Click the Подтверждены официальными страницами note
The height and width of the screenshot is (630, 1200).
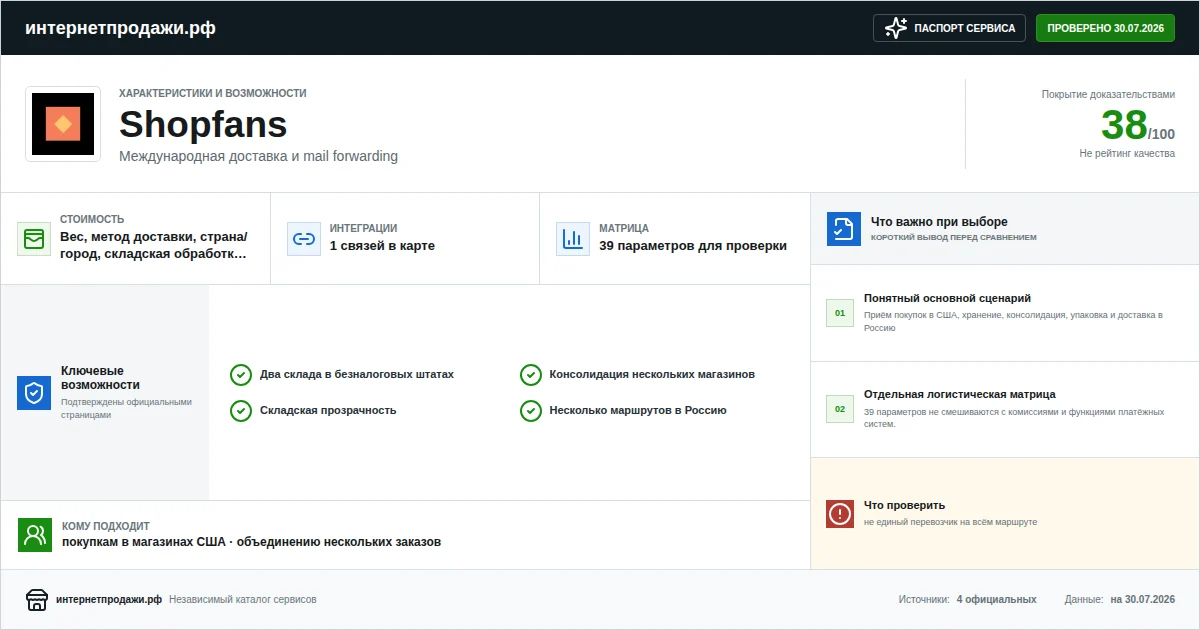pos(126,408)
